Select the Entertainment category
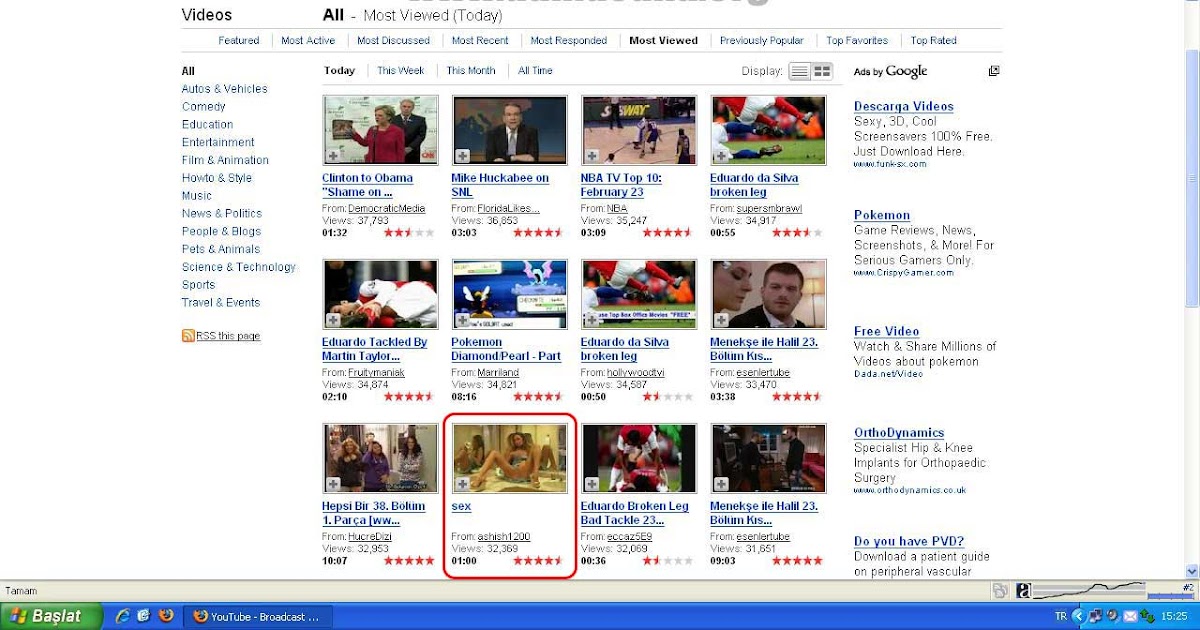This screenshot has height=630, width=1200. tap(218, 143)
